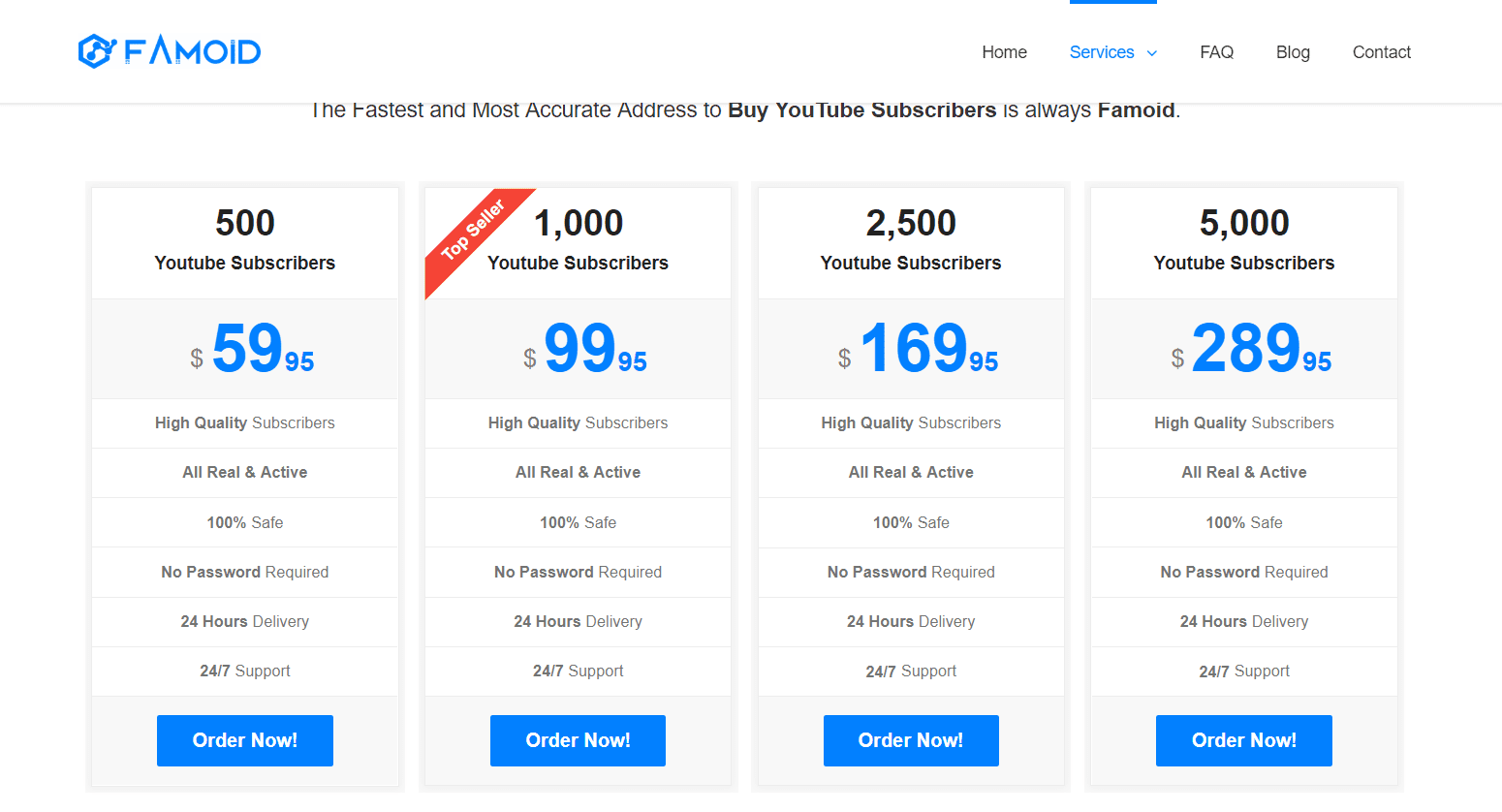Click 'All Real & Active' in 5,000 plan
Screen dimensions: 1502x812
coord(1244,473)
